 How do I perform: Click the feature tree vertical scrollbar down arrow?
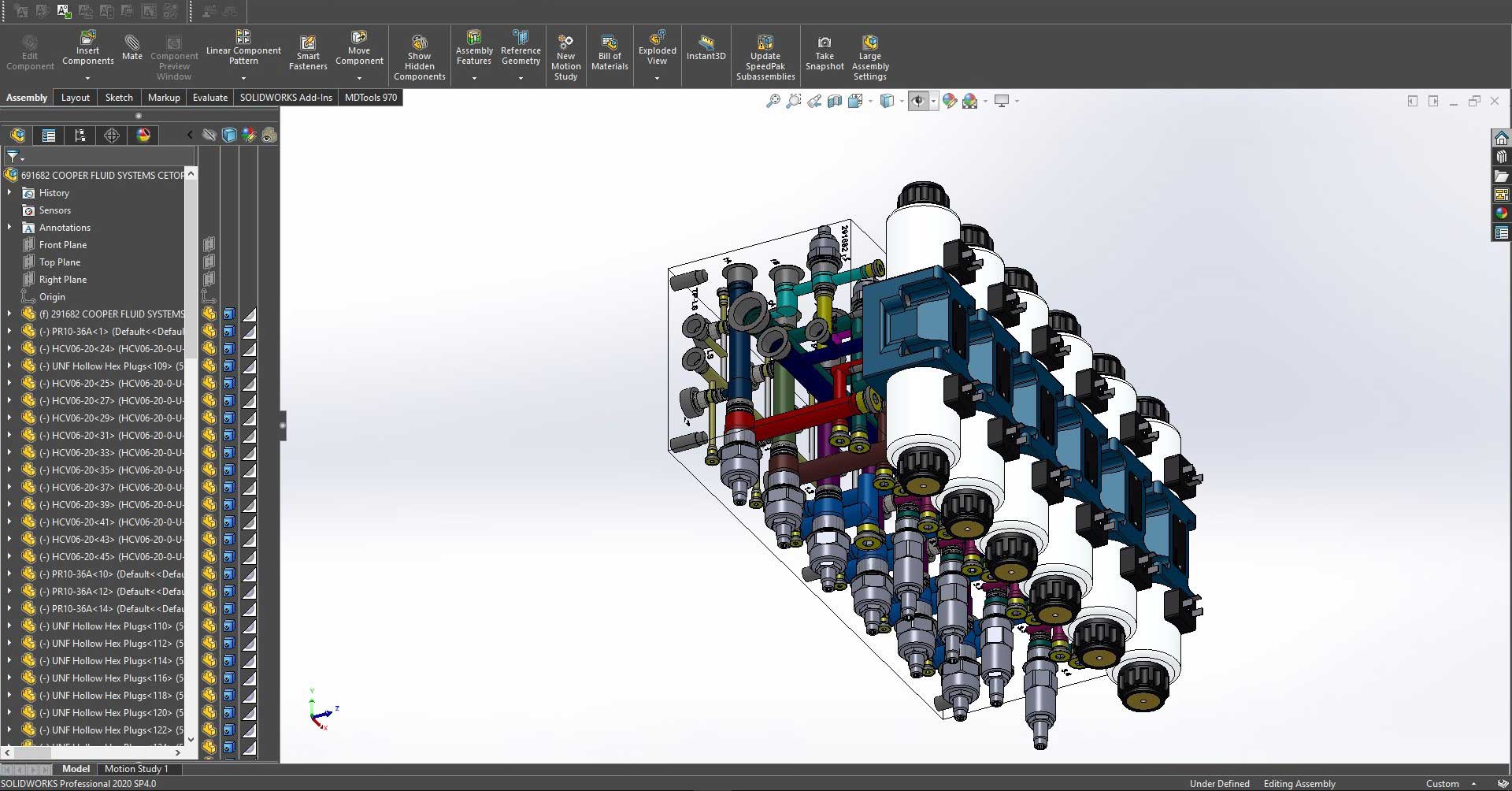(191, 739)
